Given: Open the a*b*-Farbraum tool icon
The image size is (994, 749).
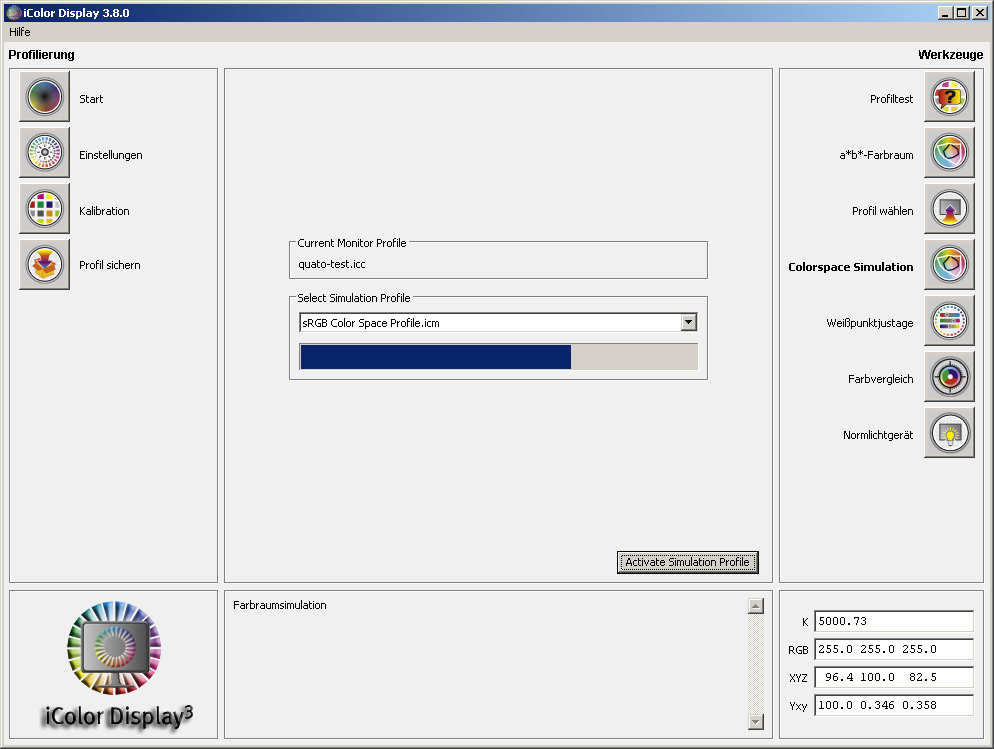Looking at the screenshot, I should pyautogui.click(x=949, y=153).
